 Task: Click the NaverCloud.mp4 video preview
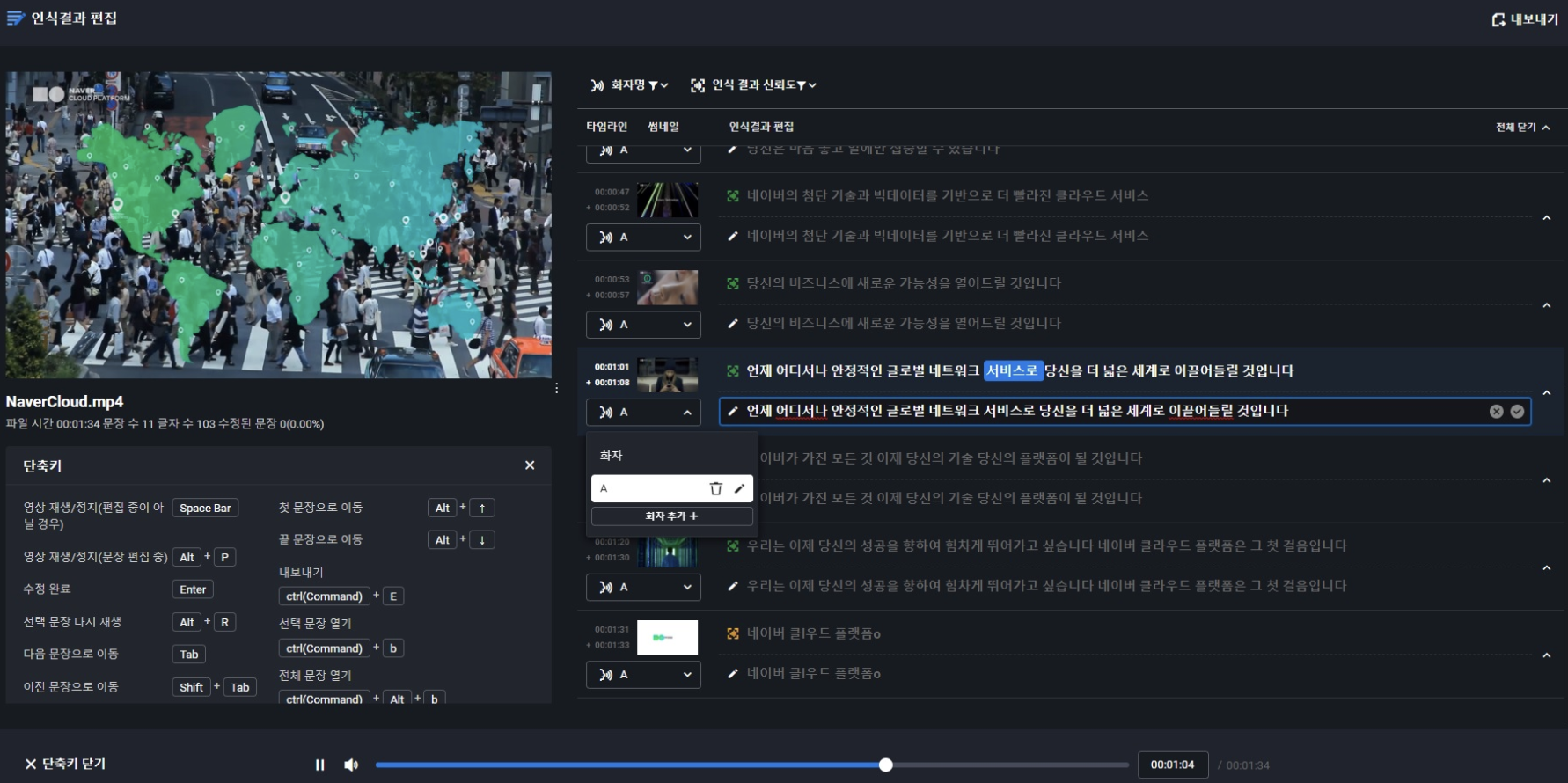pyautogui.click(x=279, y=225)
